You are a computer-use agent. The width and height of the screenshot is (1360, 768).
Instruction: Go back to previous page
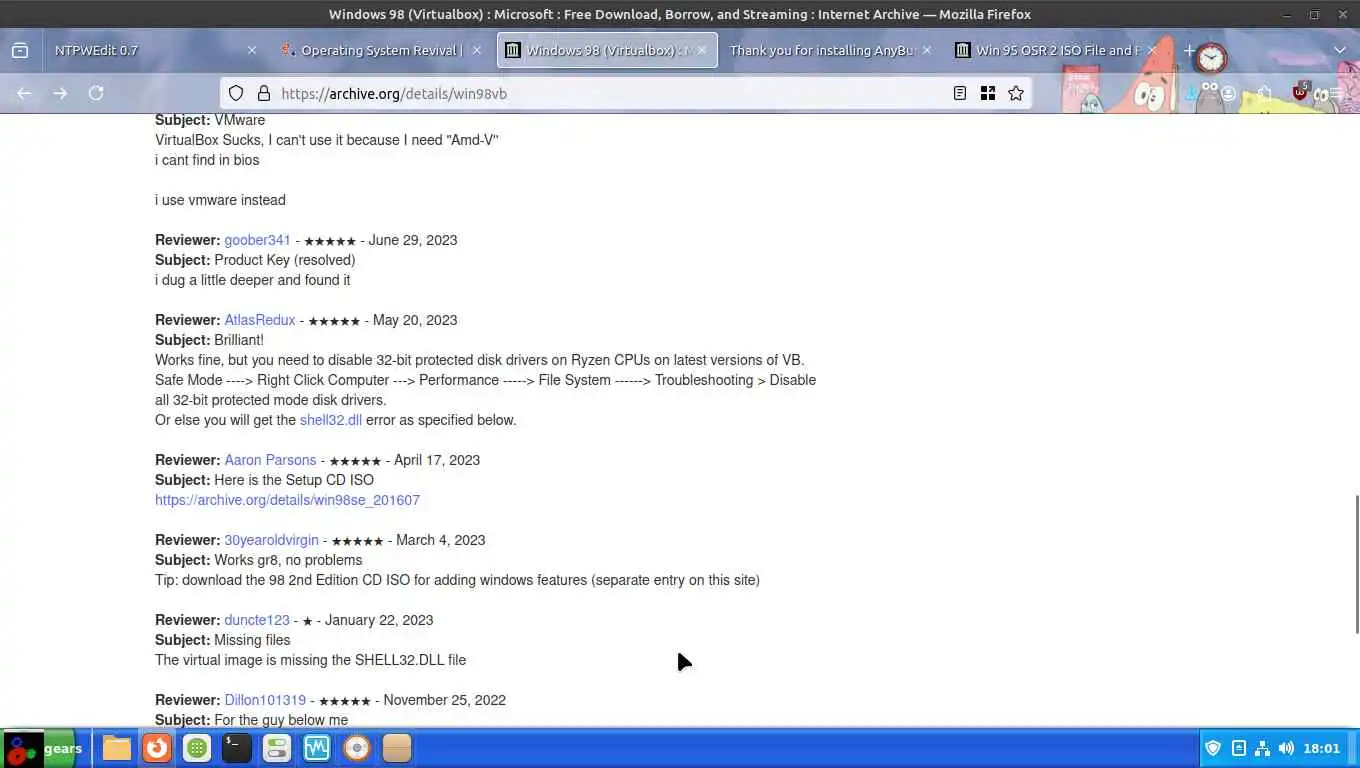tap(24, 93)
